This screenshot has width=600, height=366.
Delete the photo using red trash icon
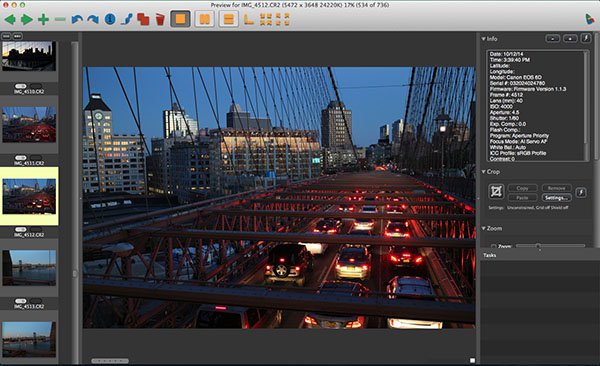160,19
